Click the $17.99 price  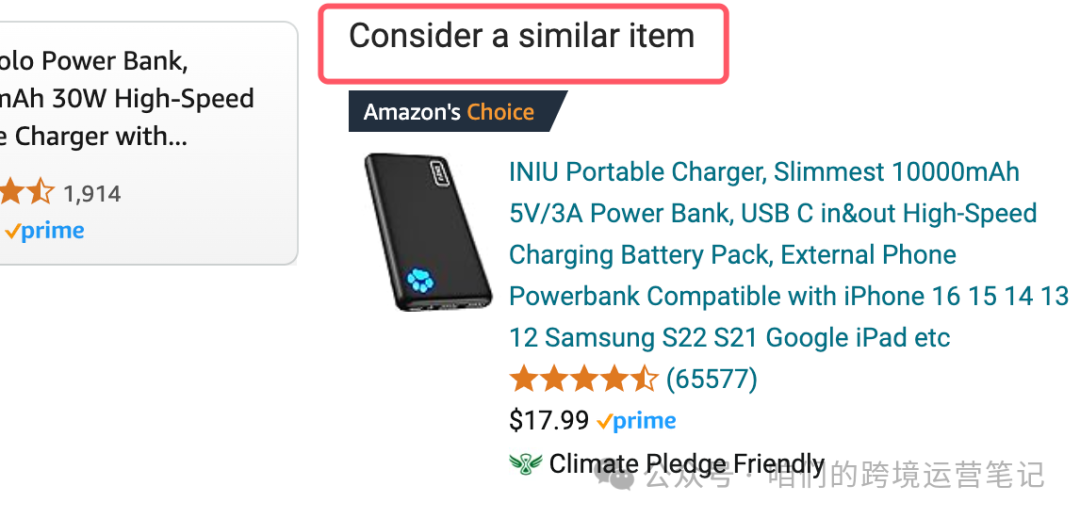[549, 421]
